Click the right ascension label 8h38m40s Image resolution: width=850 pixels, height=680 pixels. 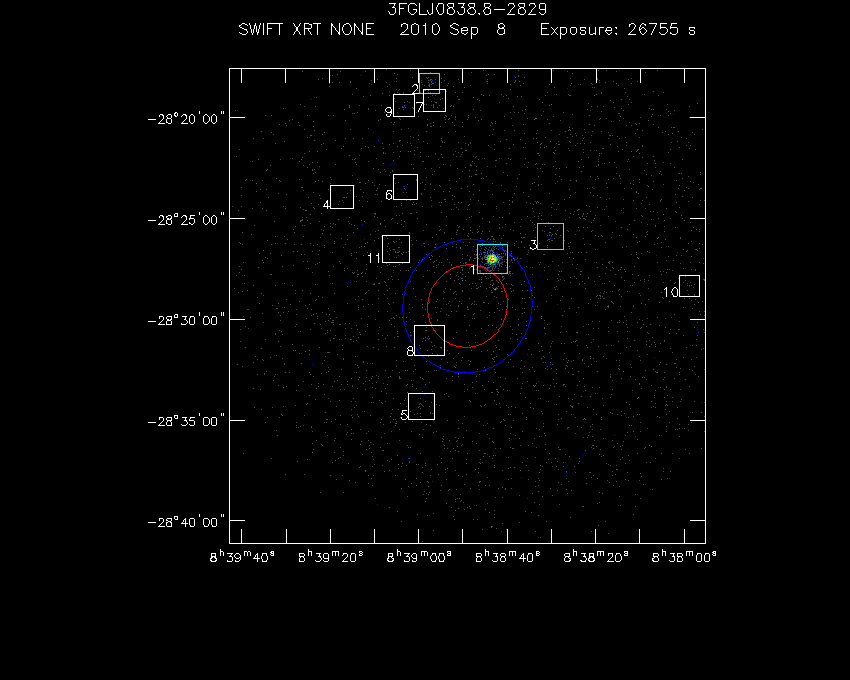tap(507, 557)
